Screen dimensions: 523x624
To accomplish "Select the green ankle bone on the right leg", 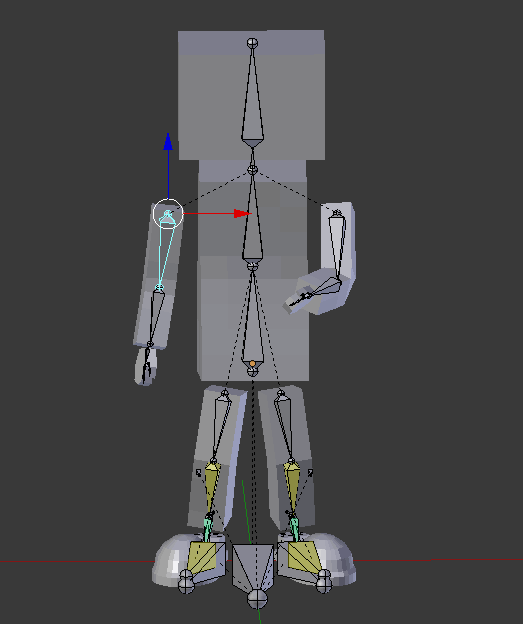I will click(294, 528).
